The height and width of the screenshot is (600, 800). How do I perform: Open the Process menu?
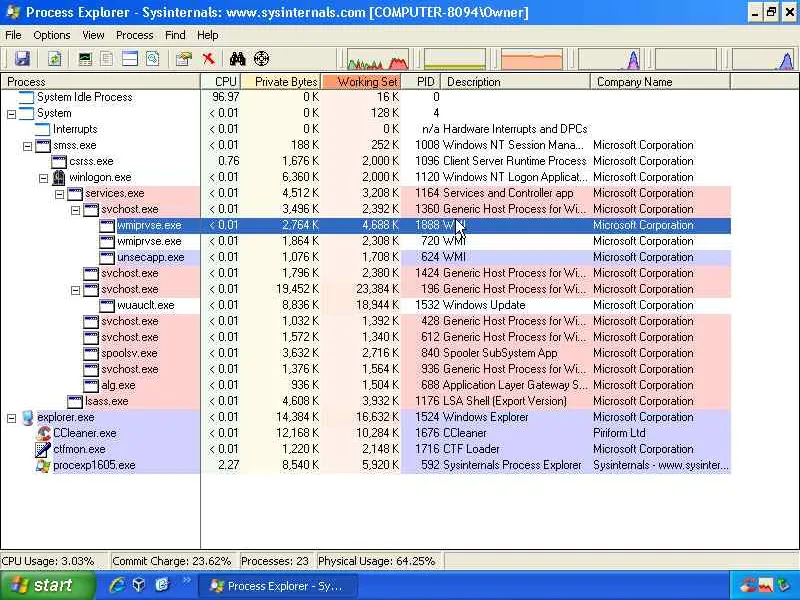tap(134, 35)
